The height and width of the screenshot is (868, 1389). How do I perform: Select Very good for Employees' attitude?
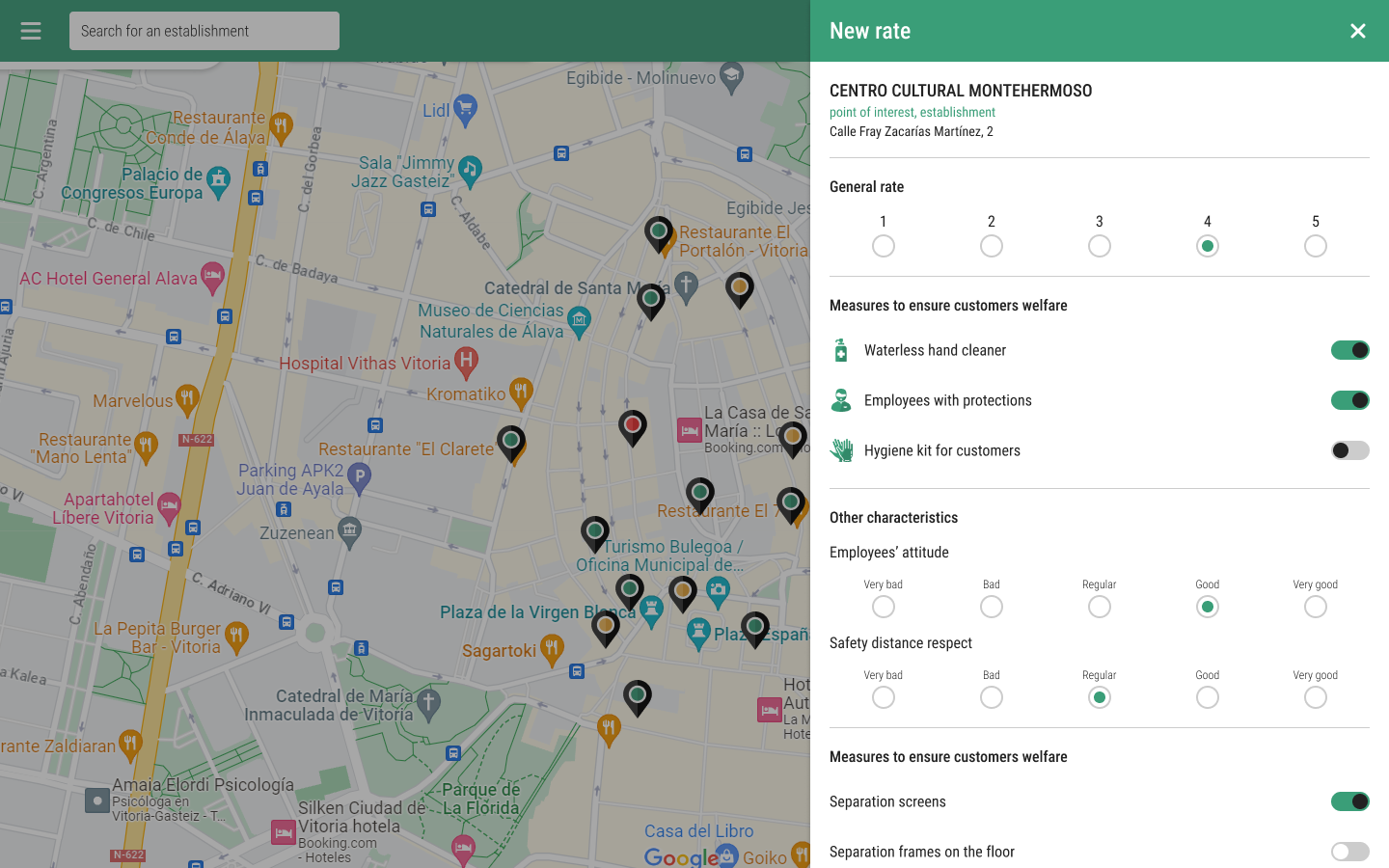click(x=1316, y=607)
